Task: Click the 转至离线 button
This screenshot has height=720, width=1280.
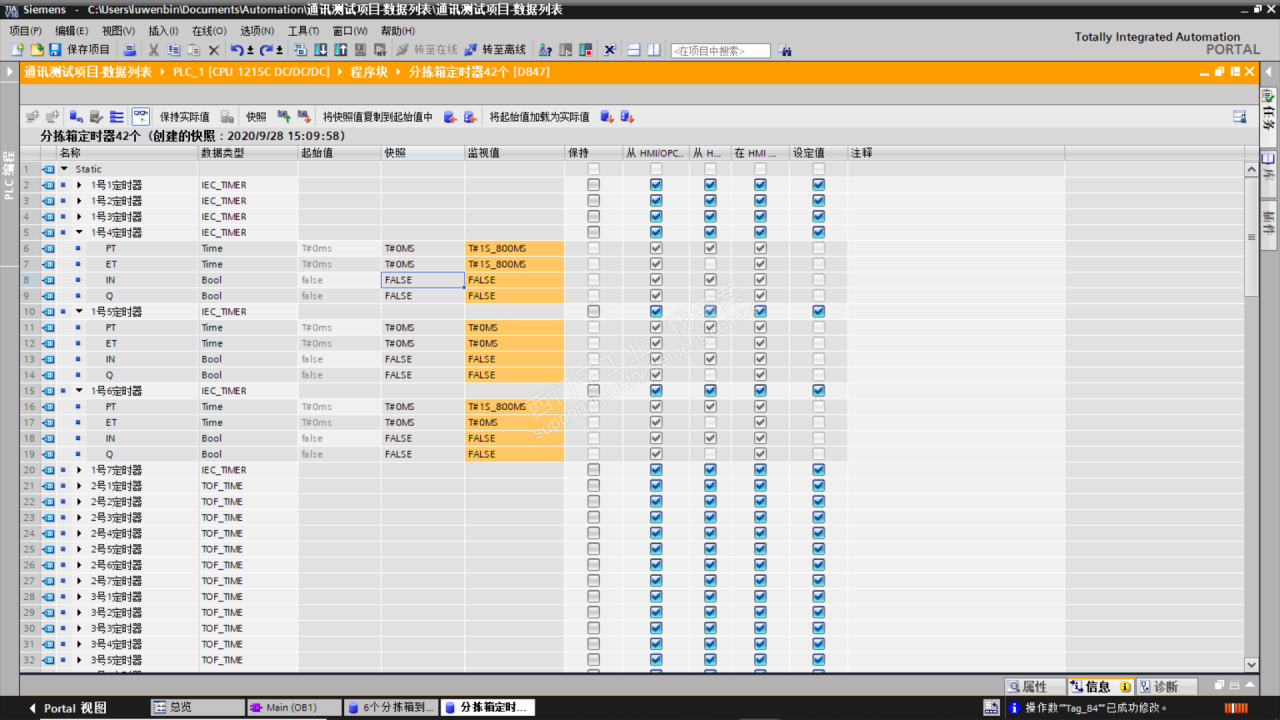Action: (x=495, y=49)
